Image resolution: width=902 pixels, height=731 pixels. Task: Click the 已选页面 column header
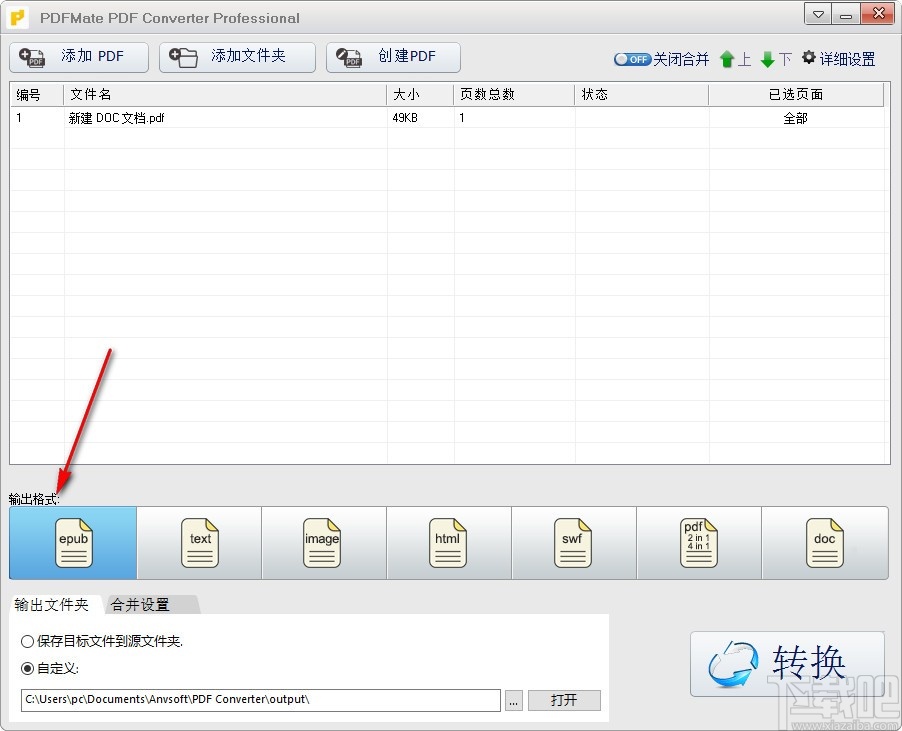tap(796, 94)
